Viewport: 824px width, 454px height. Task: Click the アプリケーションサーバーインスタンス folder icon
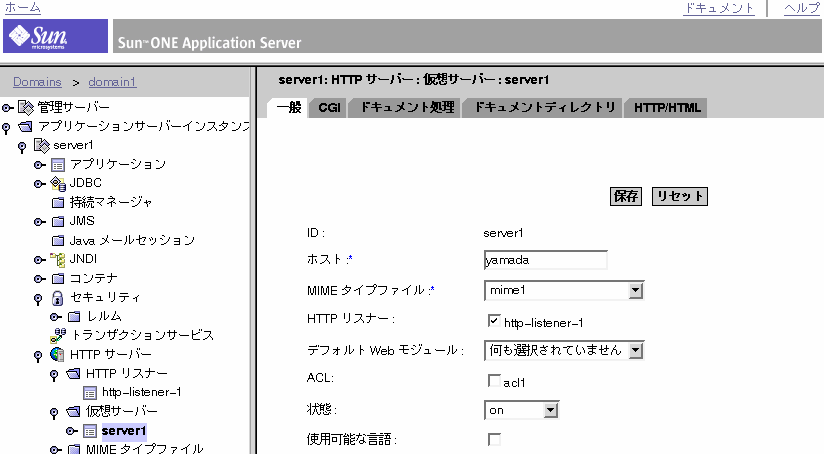click(26, 127)
